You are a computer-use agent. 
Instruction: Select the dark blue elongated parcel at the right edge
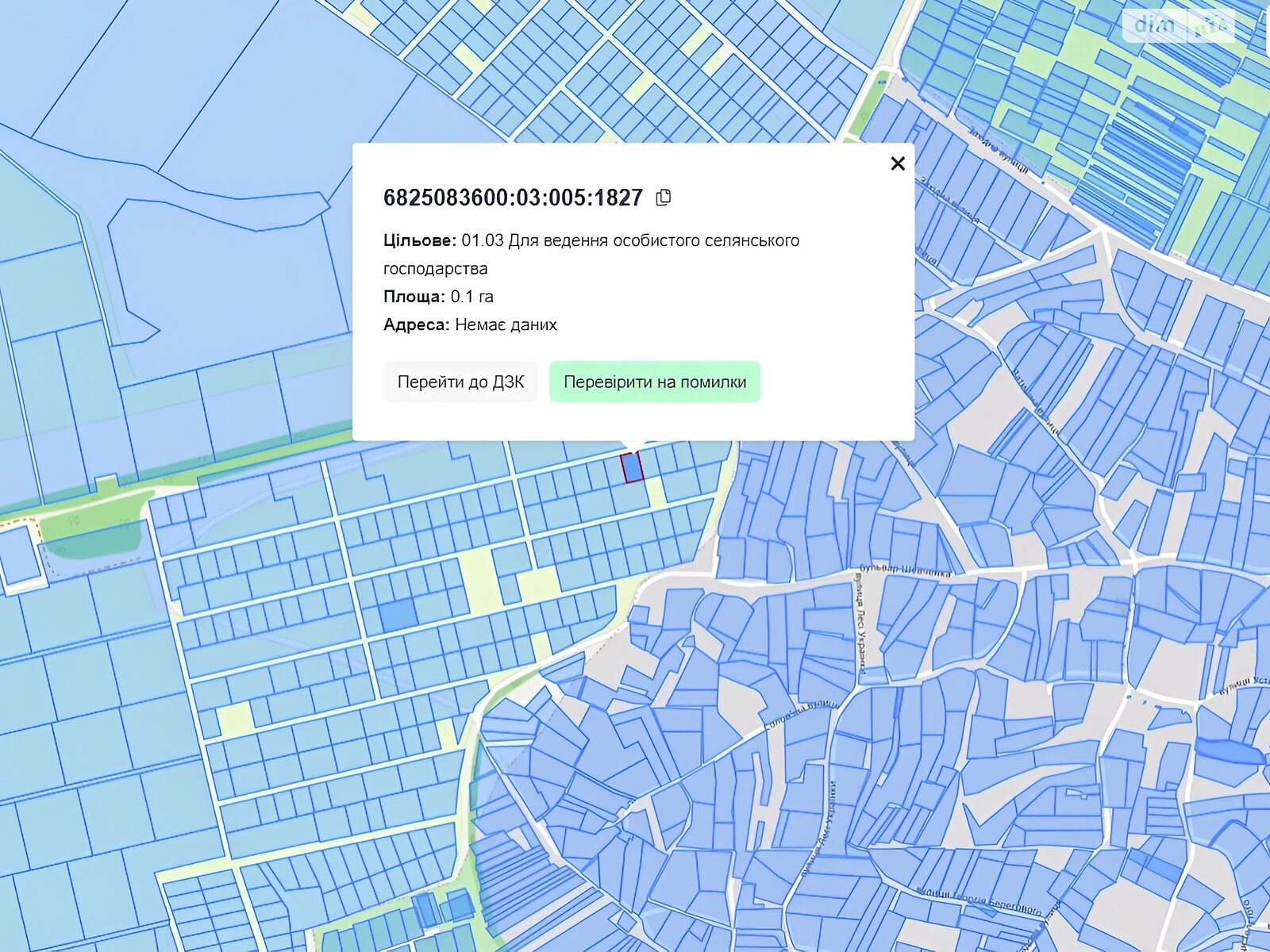click(1227, 750)
